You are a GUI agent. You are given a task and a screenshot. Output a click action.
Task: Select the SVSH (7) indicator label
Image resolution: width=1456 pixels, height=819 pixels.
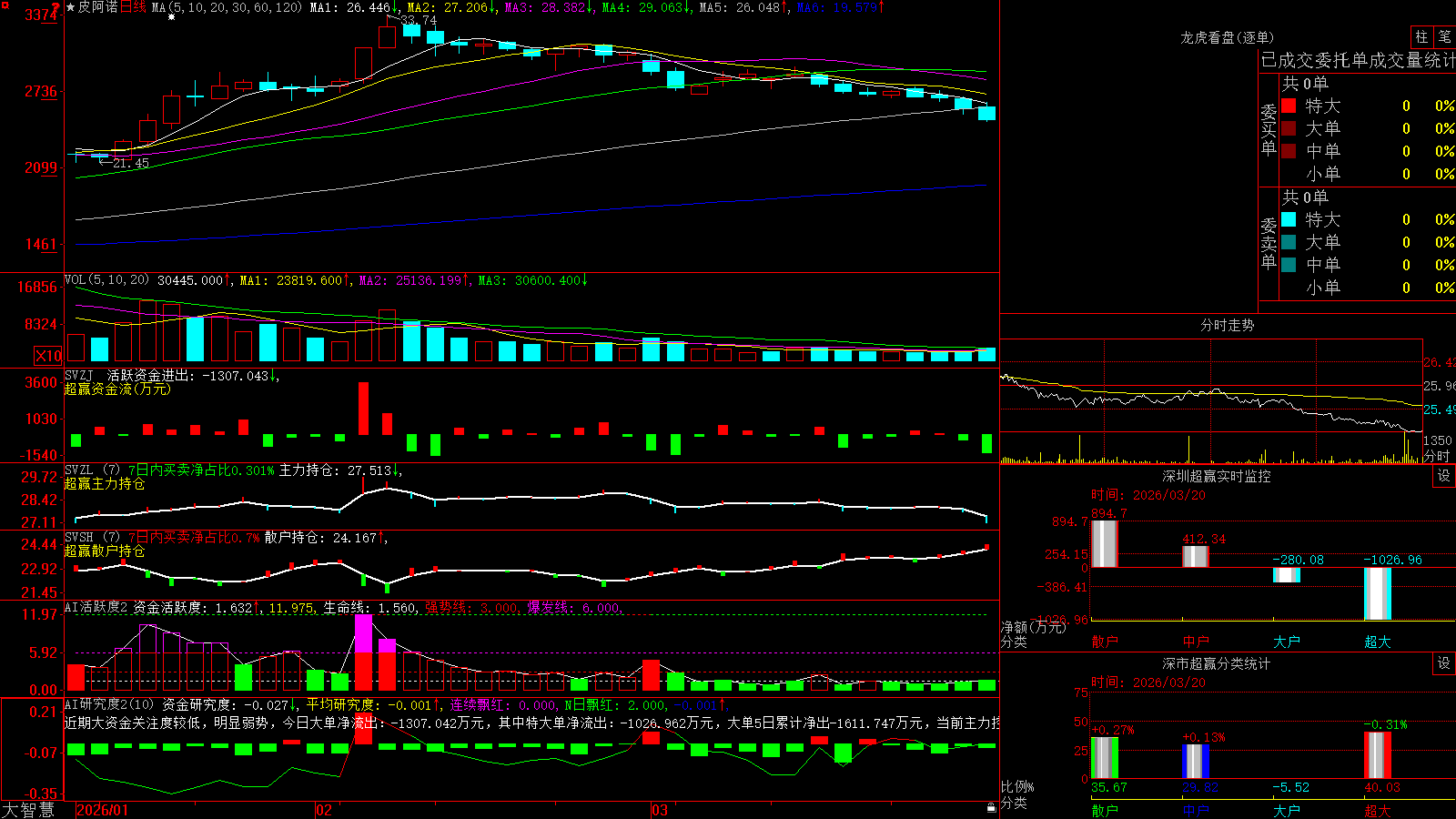(x=92, y=538)
